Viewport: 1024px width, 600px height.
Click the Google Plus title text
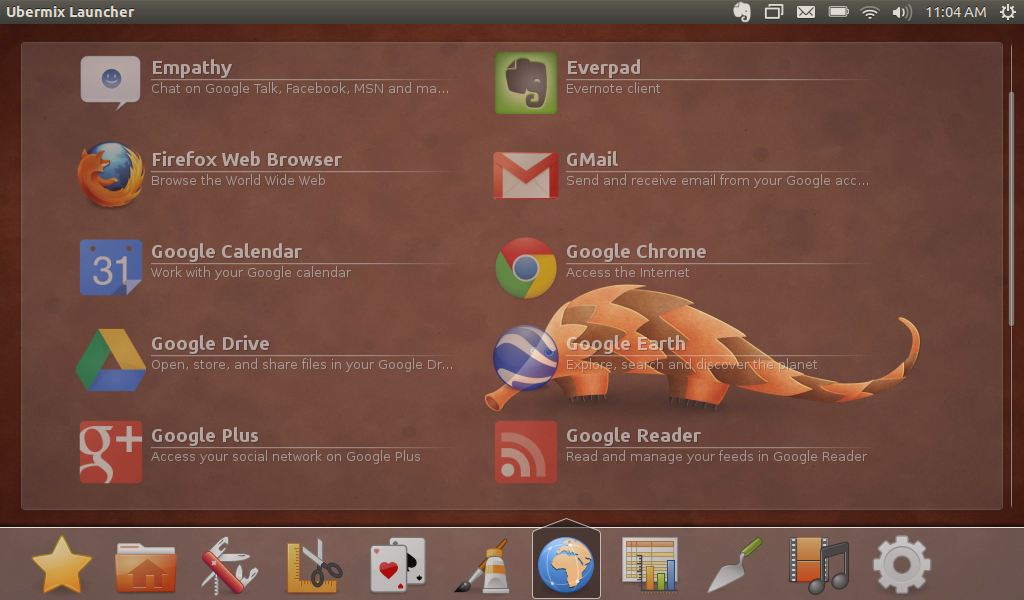[204, 435]
